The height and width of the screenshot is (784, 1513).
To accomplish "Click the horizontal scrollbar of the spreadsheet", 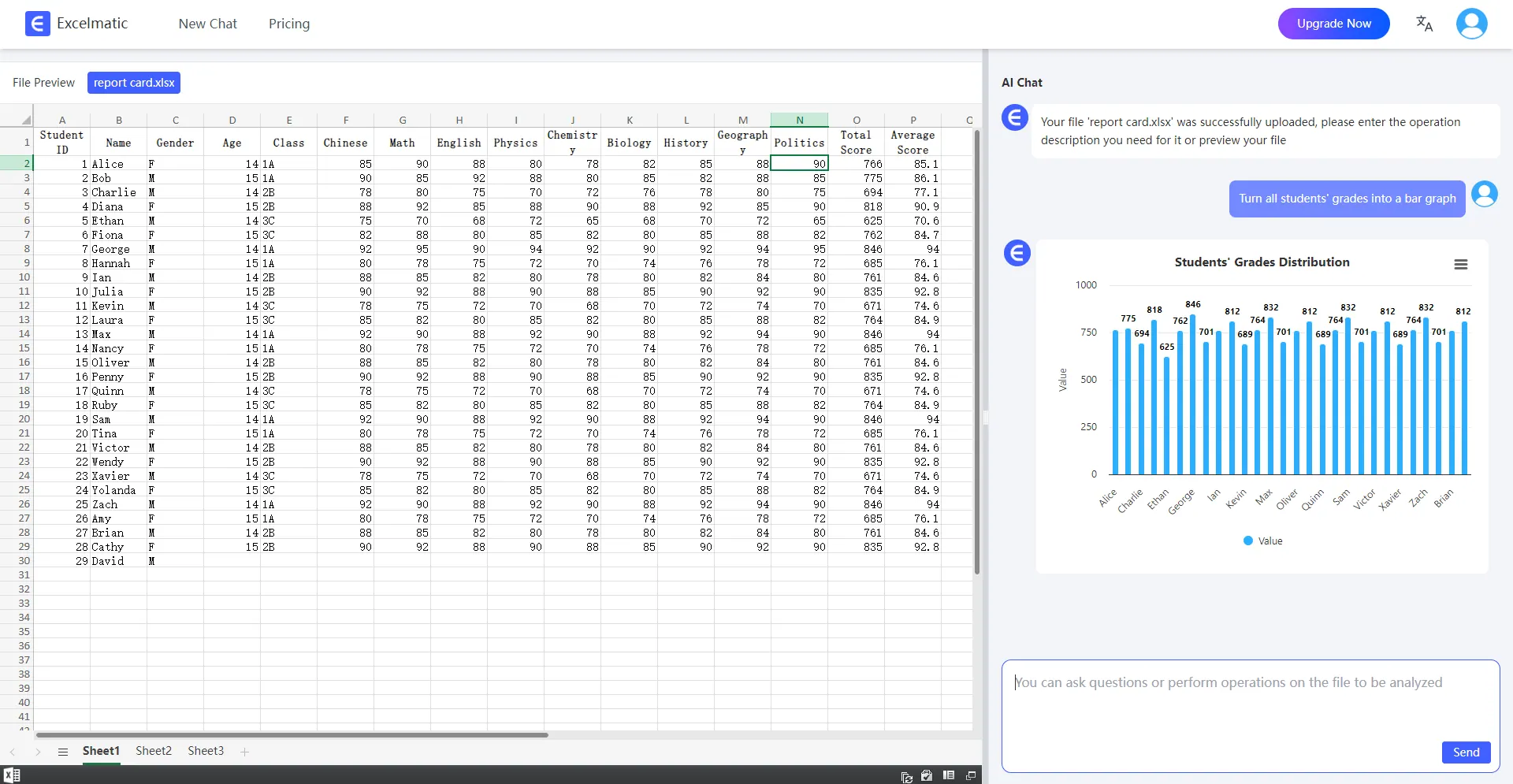I will (x=292, y=735).
